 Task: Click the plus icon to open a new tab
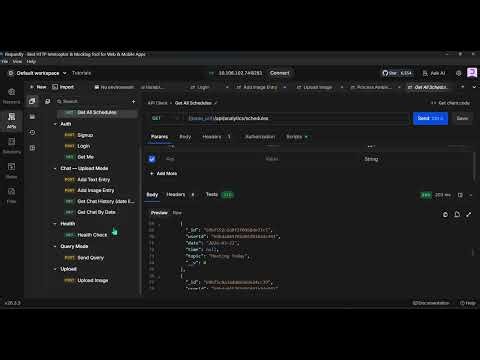pos(463,87)
